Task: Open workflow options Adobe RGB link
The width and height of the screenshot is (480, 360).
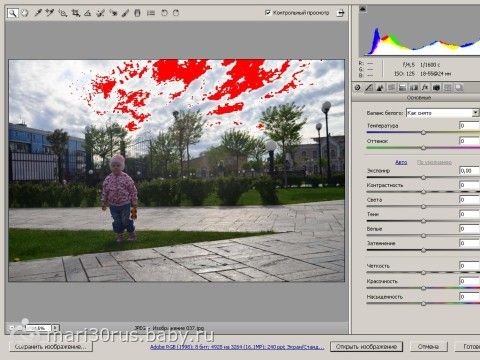Action: tap(237, 347)
